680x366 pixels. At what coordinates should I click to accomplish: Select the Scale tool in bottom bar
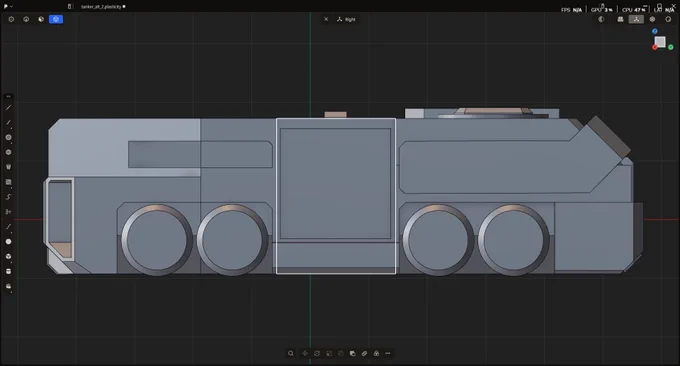click(329, 353)
